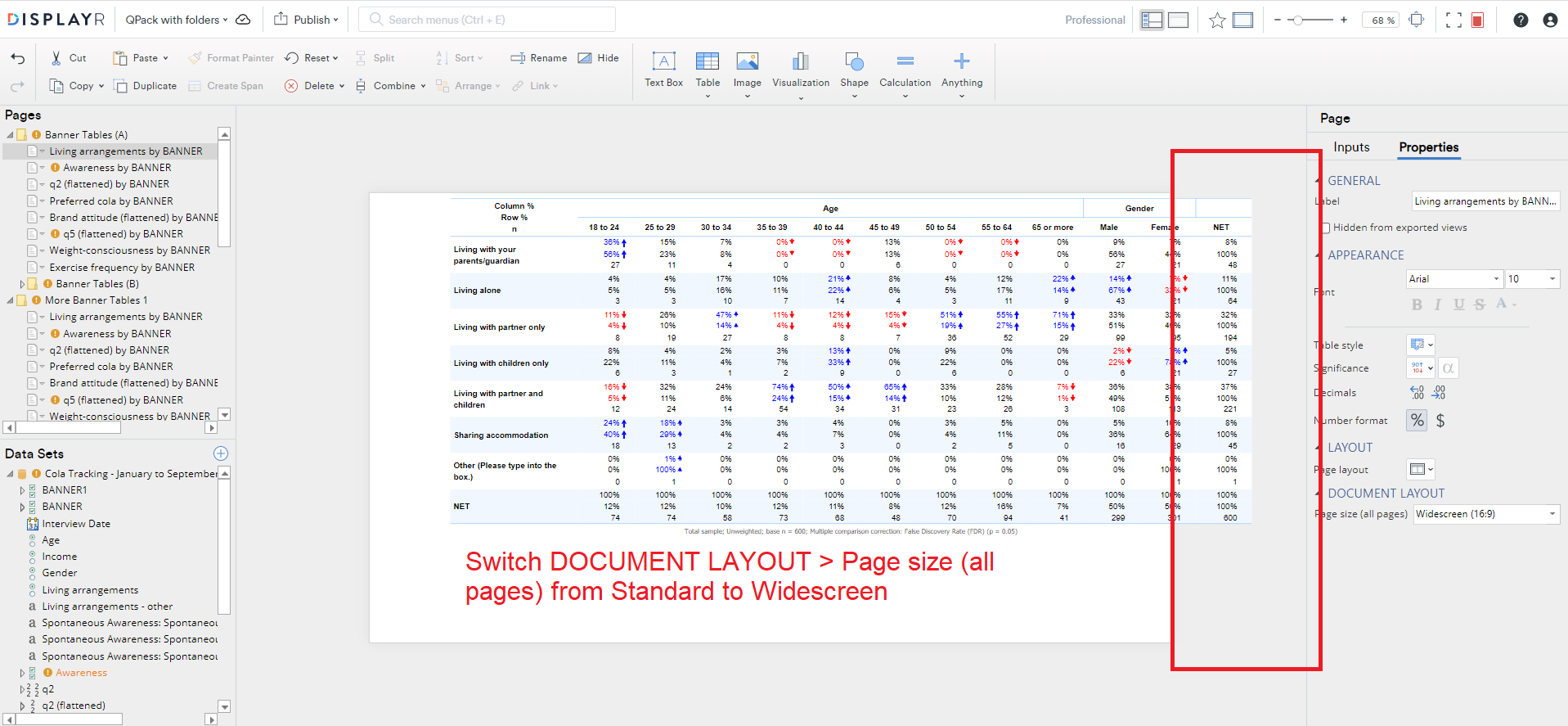
Task: Open the font color picker
Action: (x=1505, y=304)
